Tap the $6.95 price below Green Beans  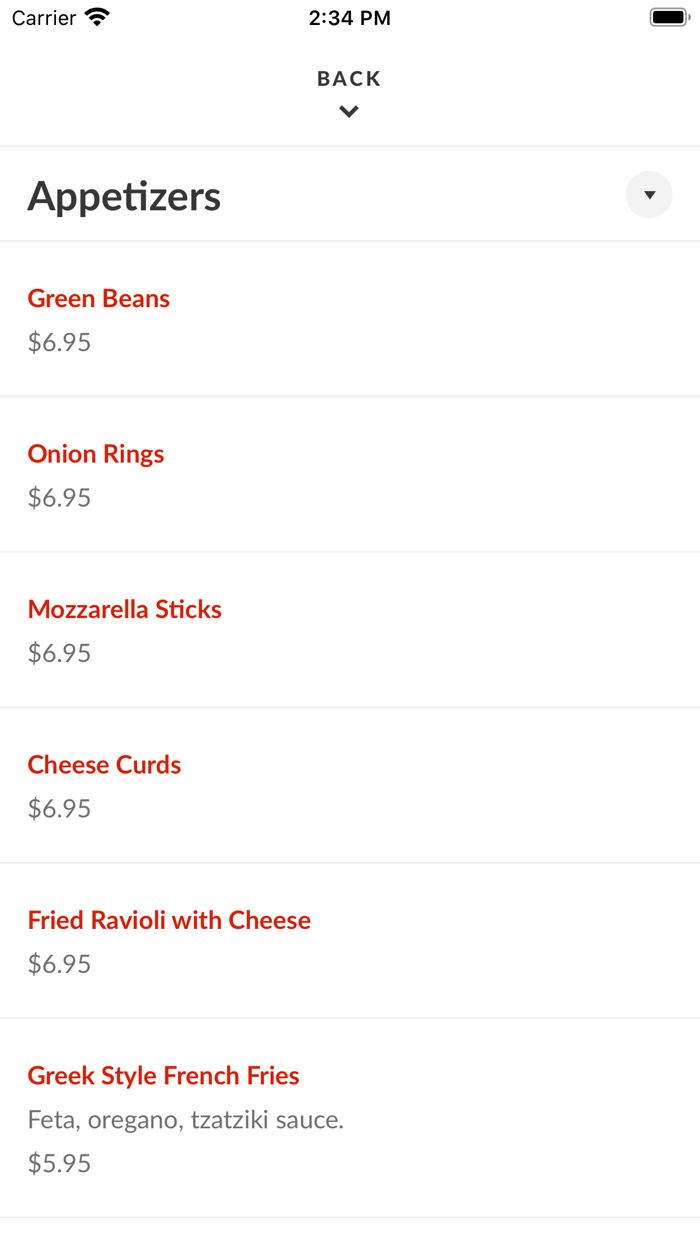59,342
